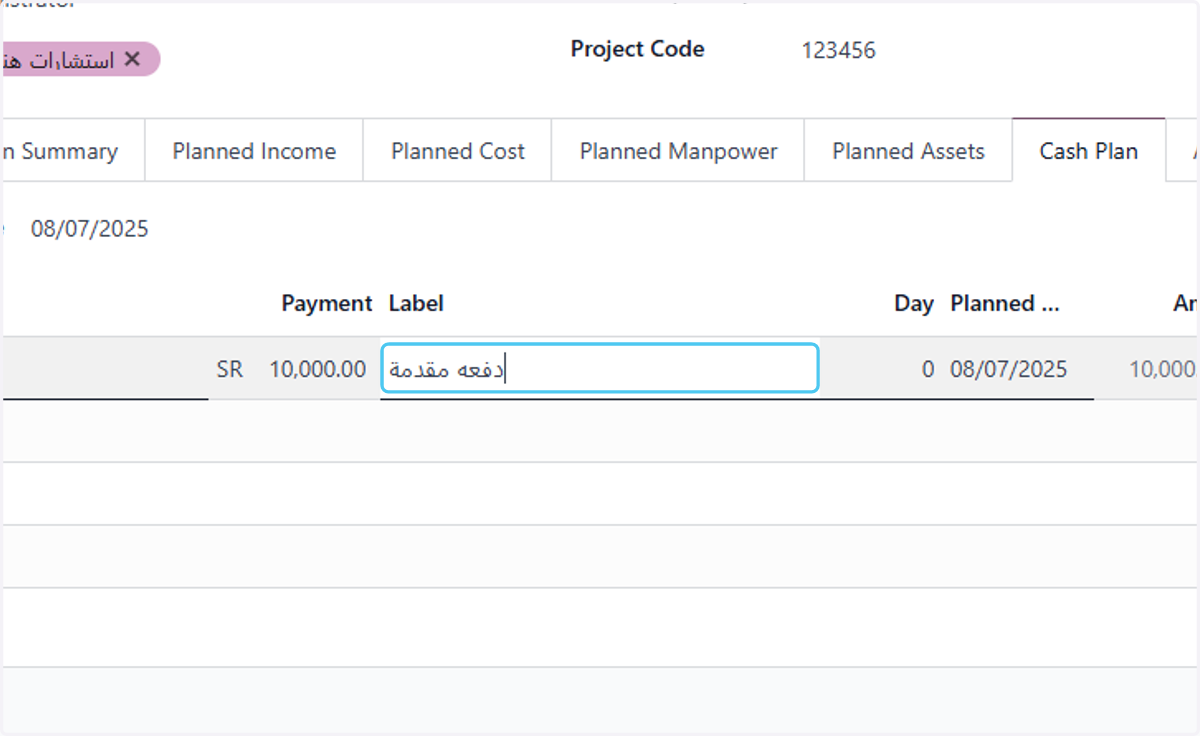The image size is (1200, 736).
Task: Sort by the Day column header
Action: pos(914,304)
